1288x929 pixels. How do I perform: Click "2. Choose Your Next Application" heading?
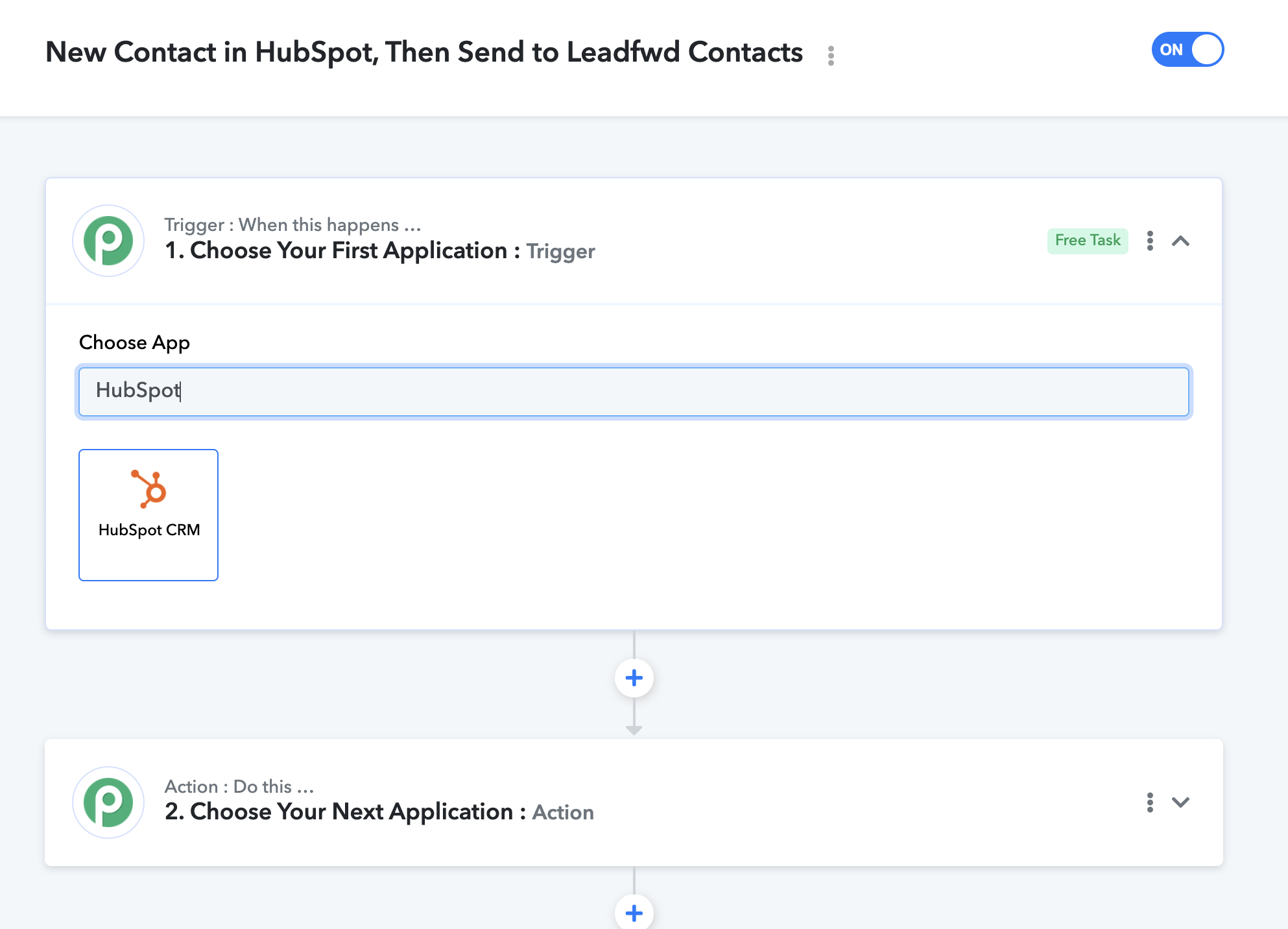[339, 812]
